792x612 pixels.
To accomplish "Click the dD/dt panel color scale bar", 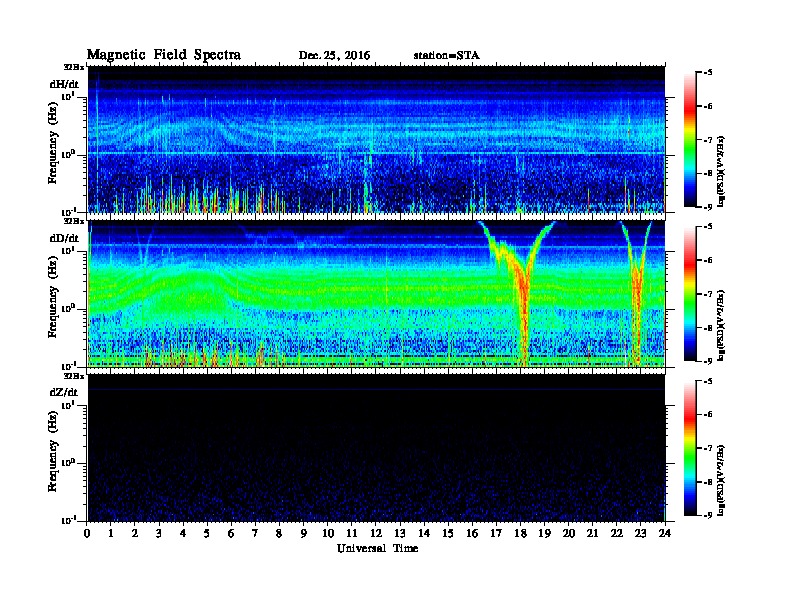I will tap(689, 293).
